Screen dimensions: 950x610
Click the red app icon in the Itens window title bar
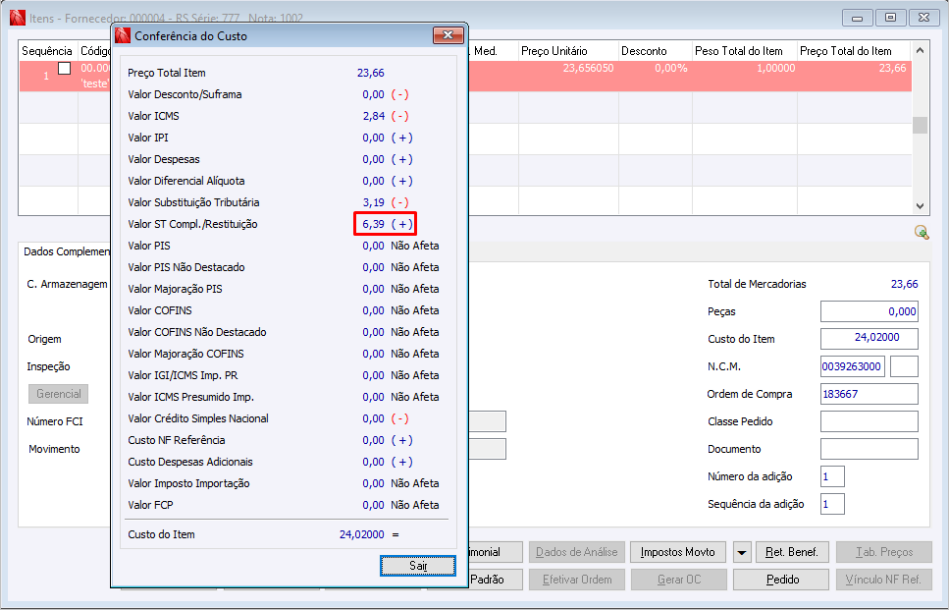(x=18, y=18)
